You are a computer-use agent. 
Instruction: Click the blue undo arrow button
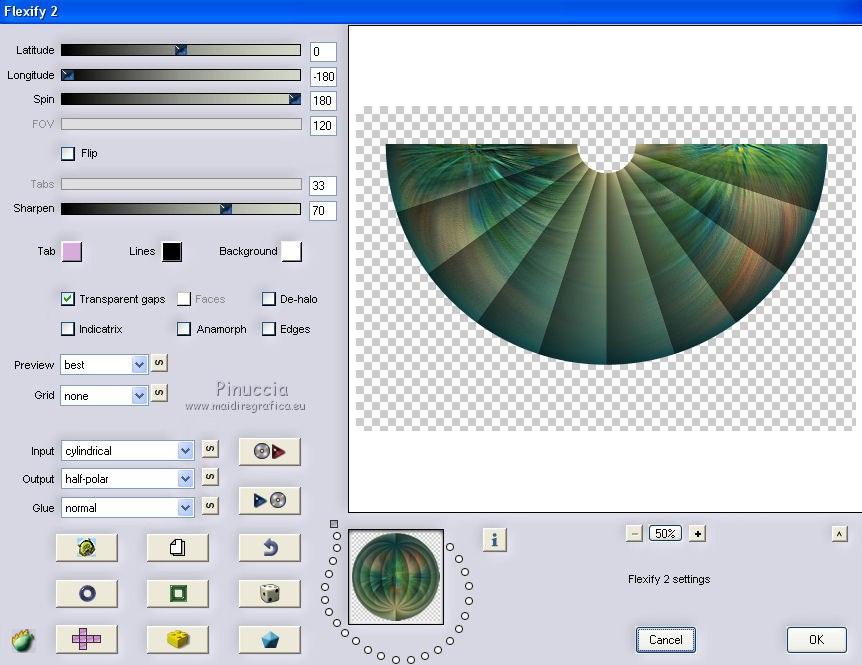269,547
